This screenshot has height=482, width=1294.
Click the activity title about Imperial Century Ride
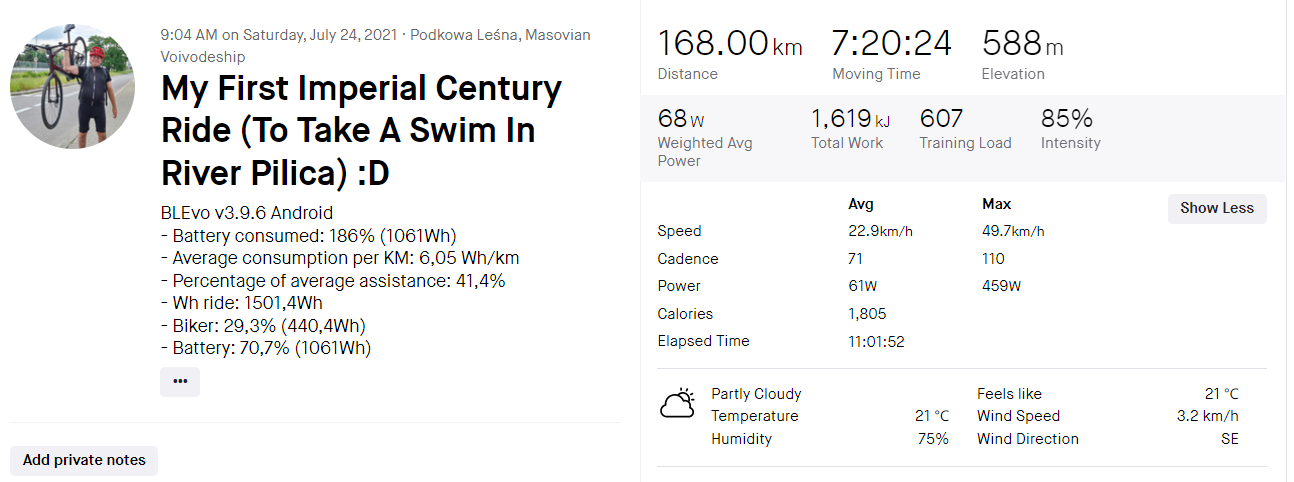[362, 131]
